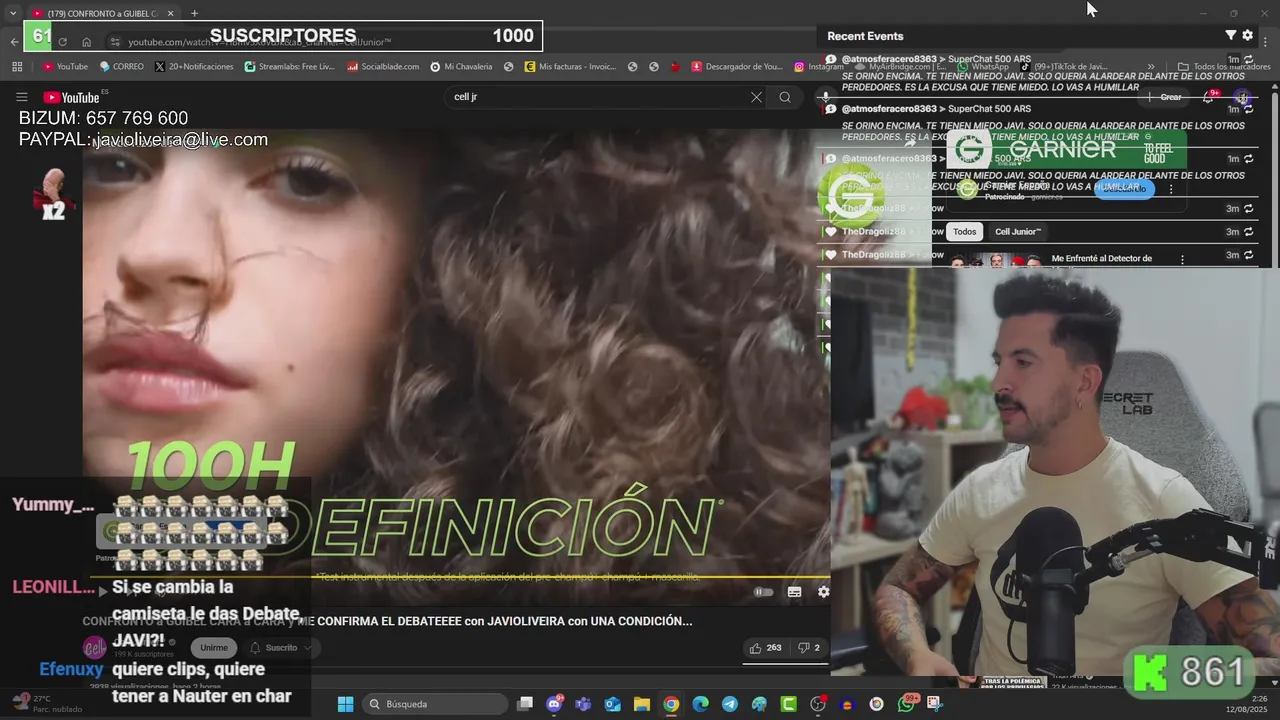1280x720 pixels.
Task: Close the CONFRONTO a GUIBEL tab
Action: pyautogui.click(x=170, y=13)
